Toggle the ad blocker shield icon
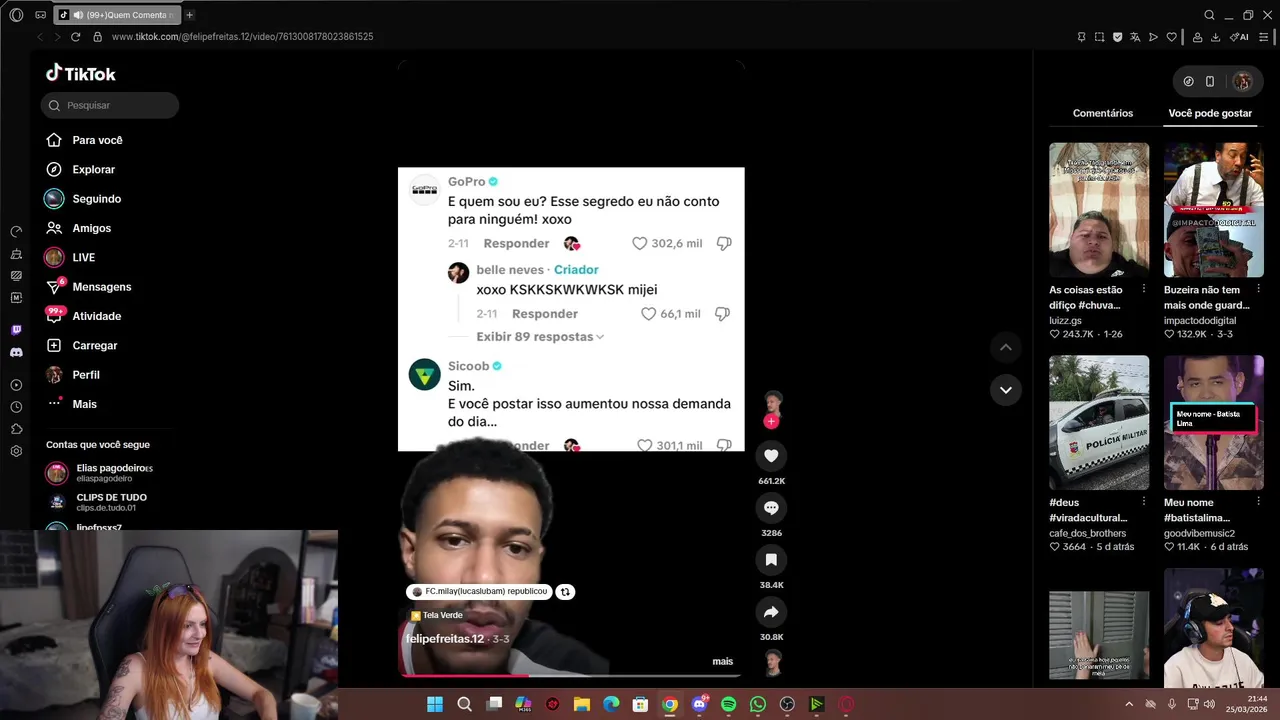 [1117, 37]
